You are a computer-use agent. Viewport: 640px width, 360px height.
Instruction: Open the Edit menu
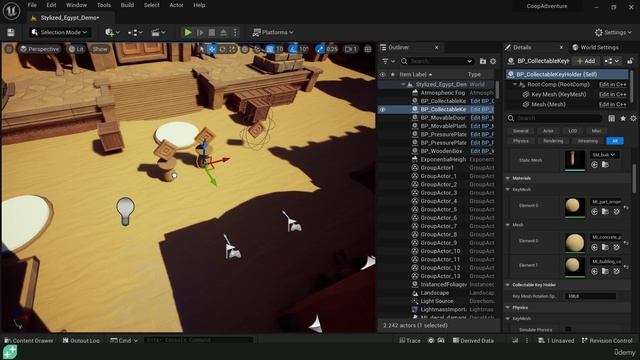pos(51,5)
